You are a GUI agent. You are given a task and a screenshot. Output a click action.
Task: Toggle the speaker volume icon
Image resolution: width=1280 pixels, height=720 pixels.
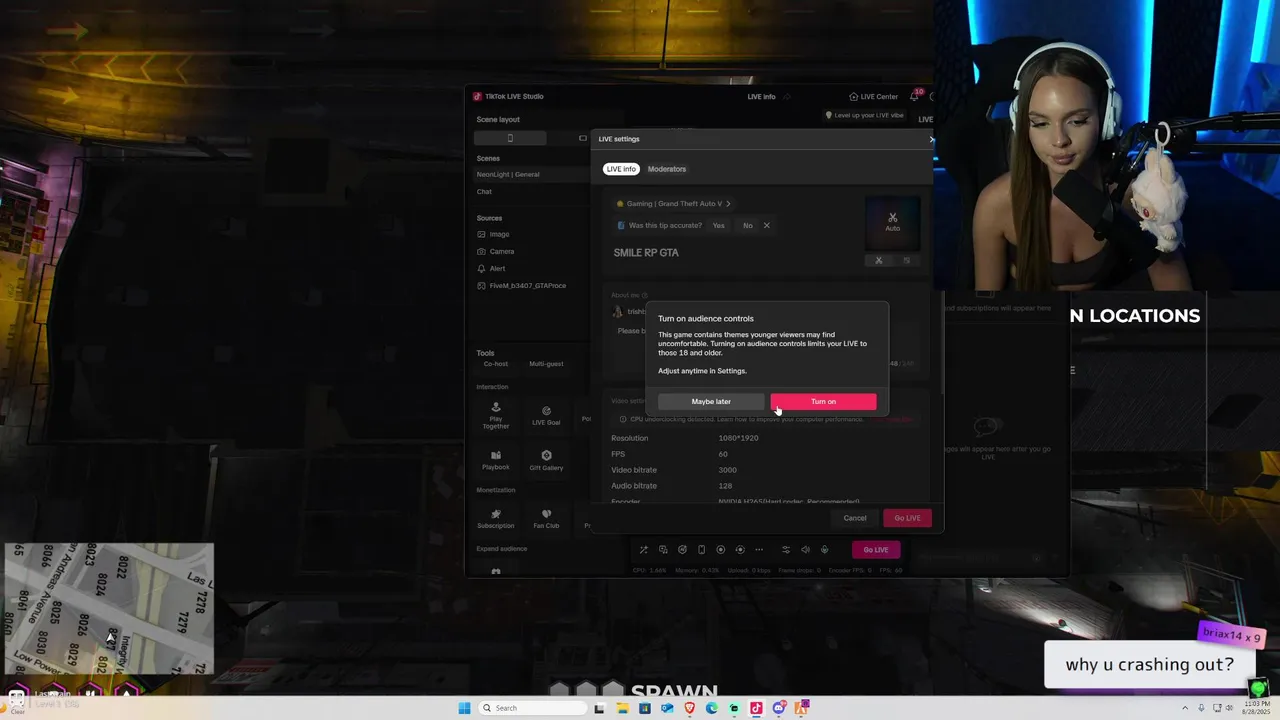(x=805, y=549)
